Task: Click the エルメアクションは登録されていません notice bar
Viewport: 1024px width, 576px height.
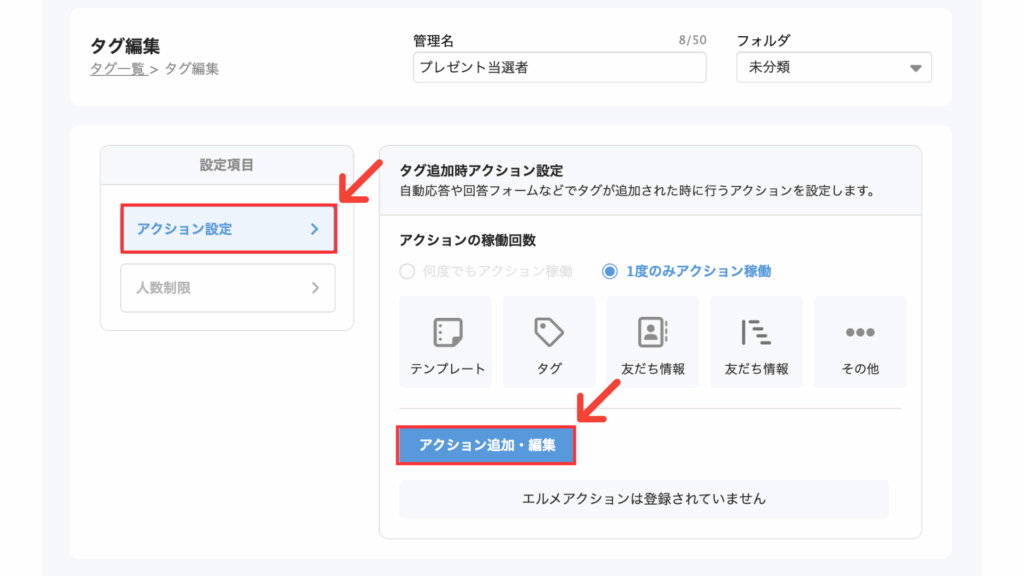Action: point(643,499)
